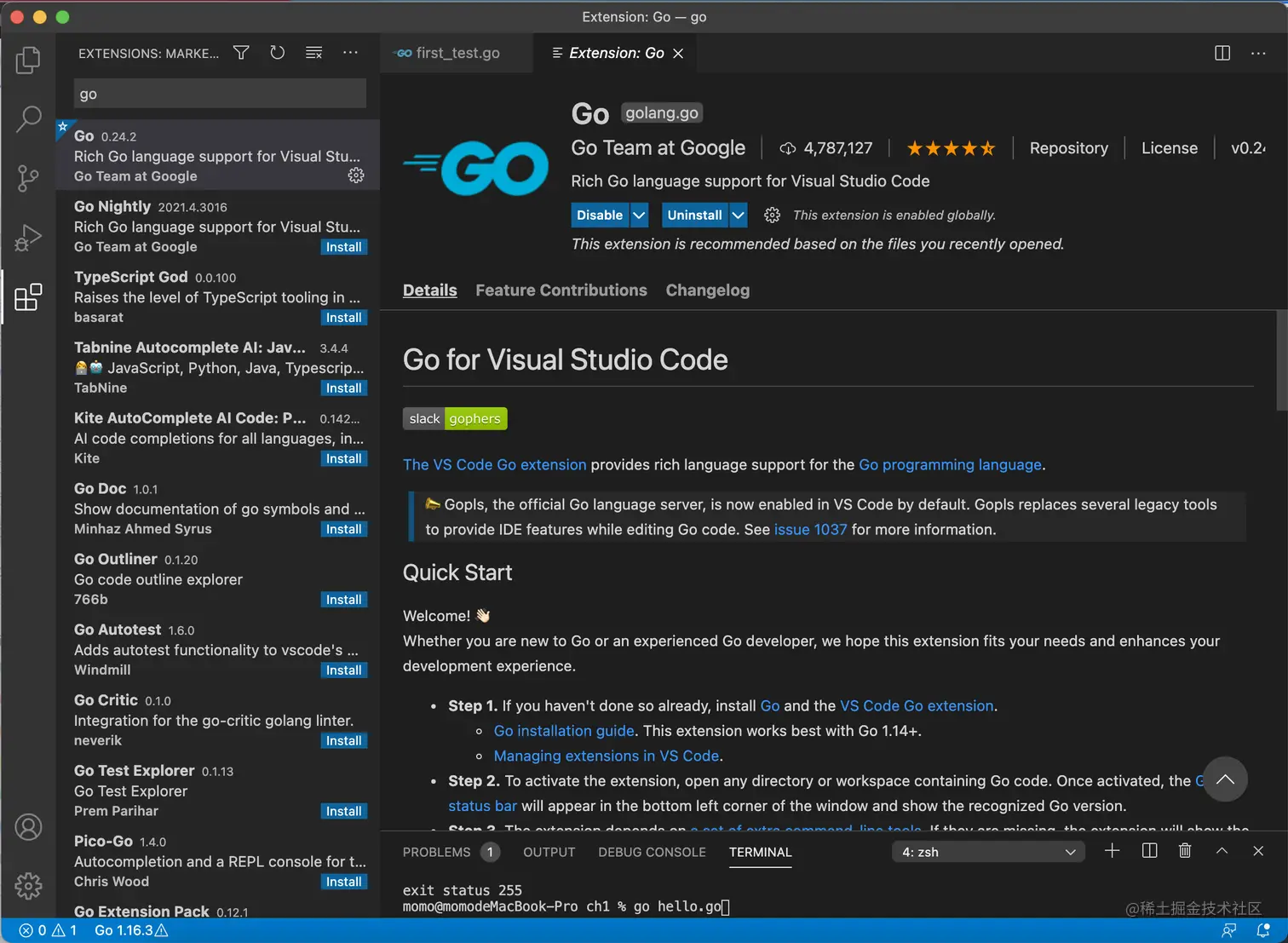Click the details page vertical scrollbar
The image size is (1288, 943).
point(1282,360)
